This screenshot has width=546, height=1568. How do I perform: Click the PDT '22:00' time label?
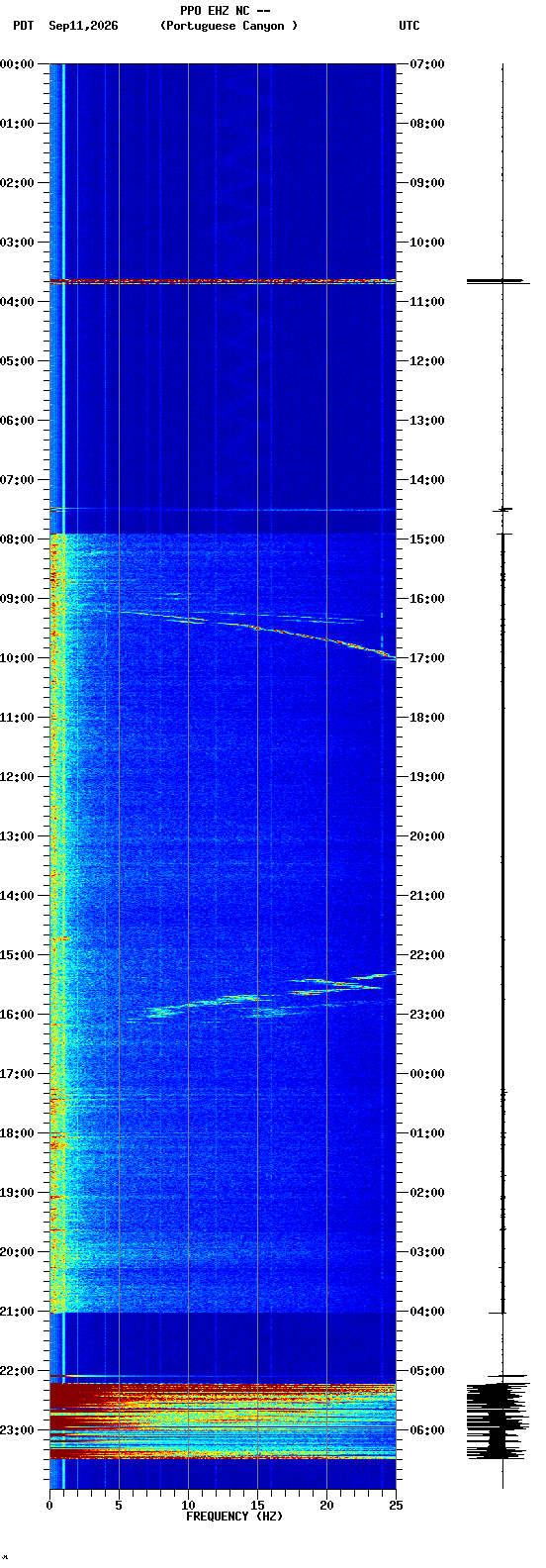(x=17, y=1371)
